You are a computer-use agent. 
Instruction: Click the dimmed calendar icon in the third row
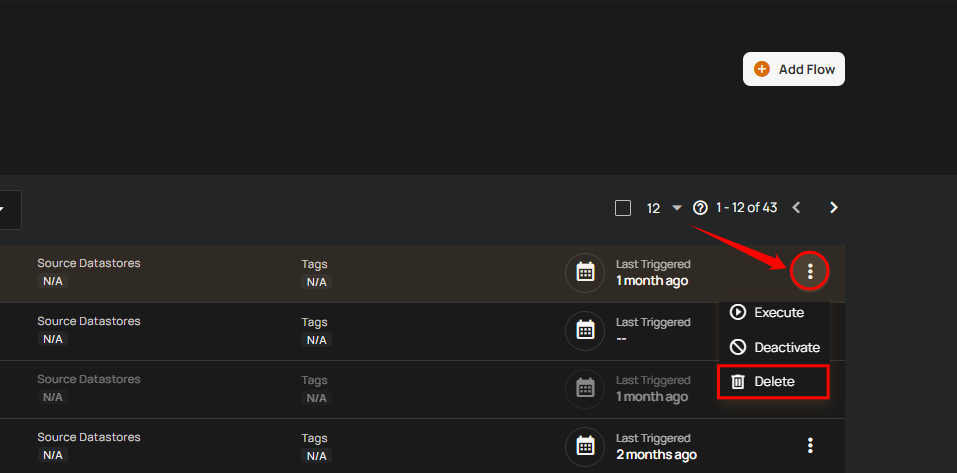pos(586,388)
